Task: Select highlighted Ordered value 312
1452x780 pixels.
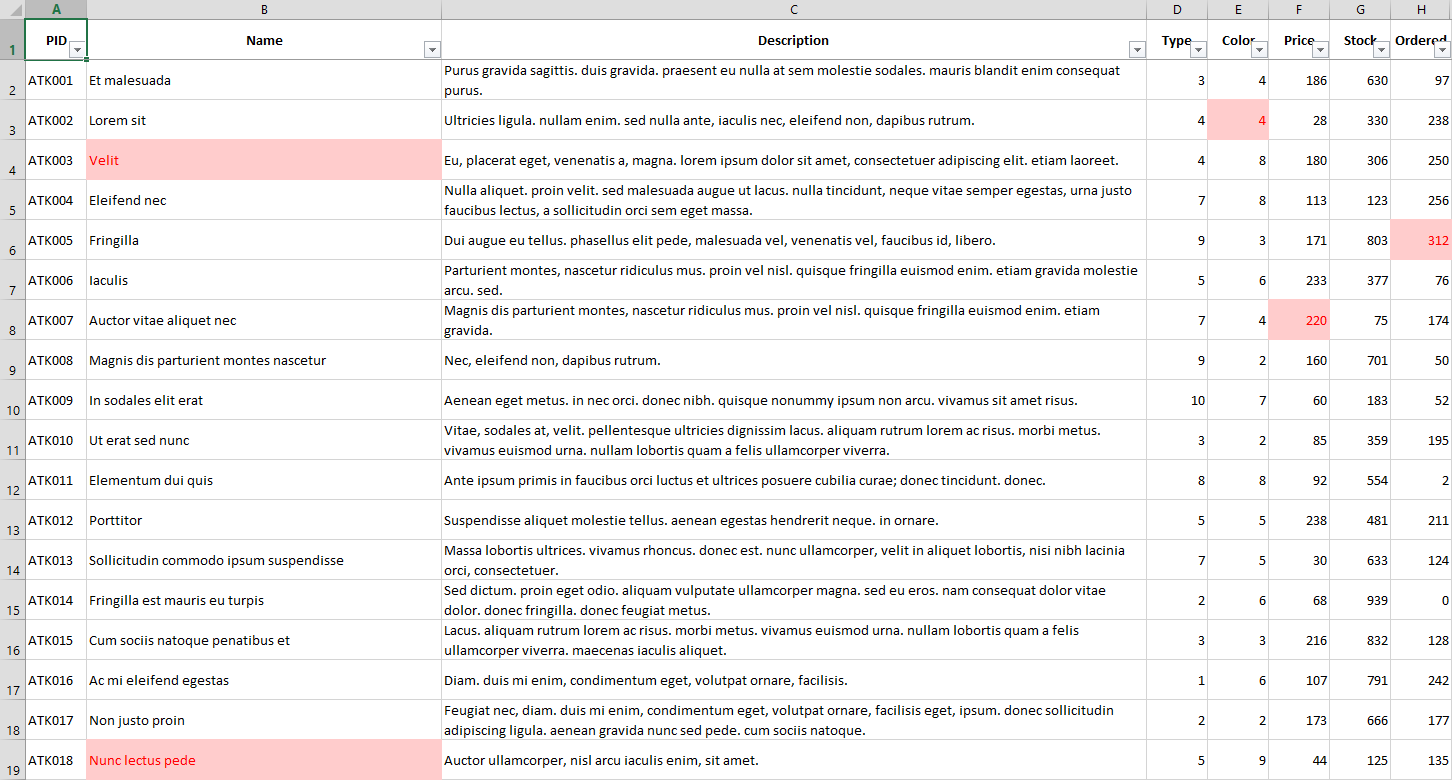Action: (1421, 240)
